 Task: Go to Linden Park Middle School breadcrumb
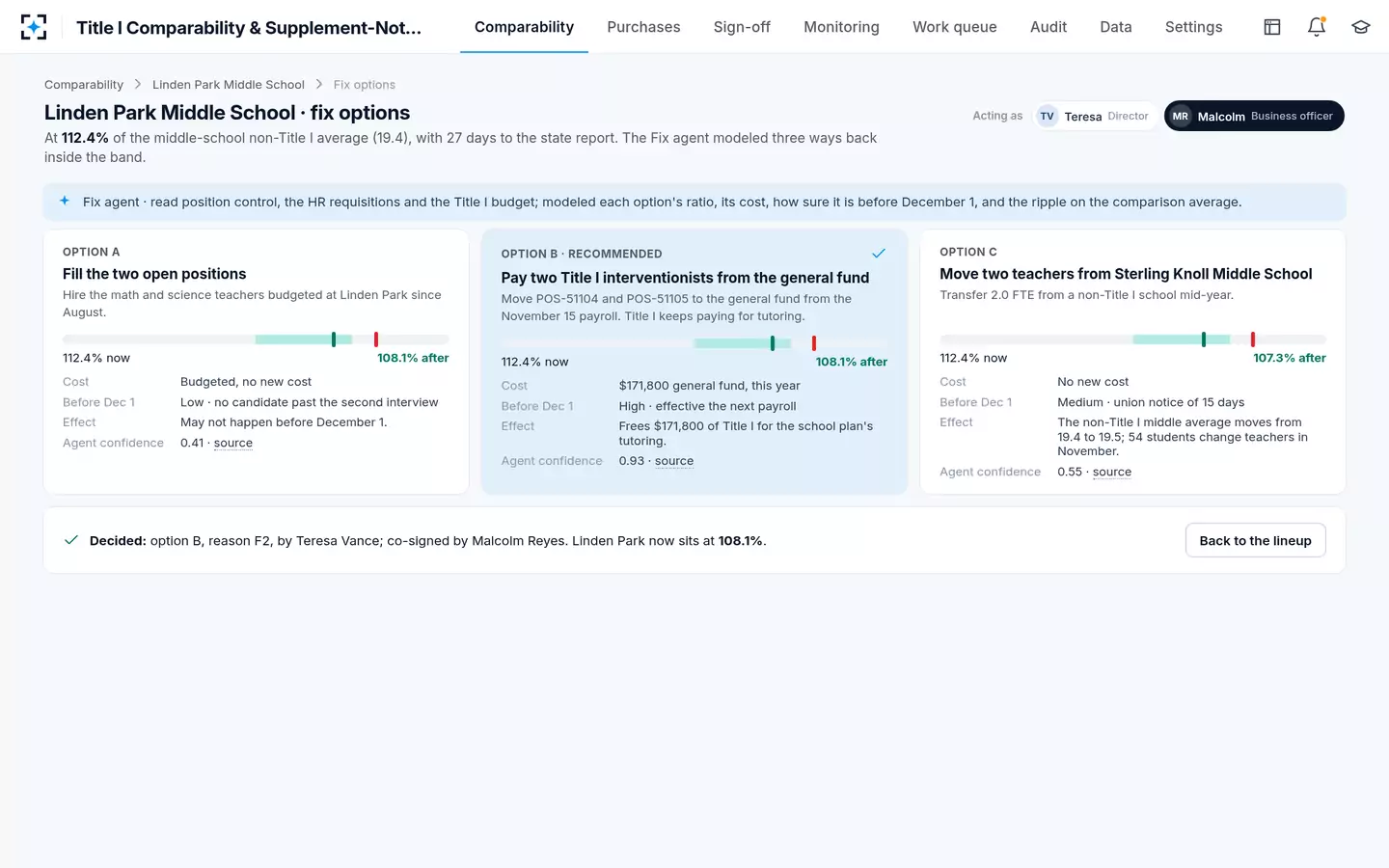click(x=229, y=85)
